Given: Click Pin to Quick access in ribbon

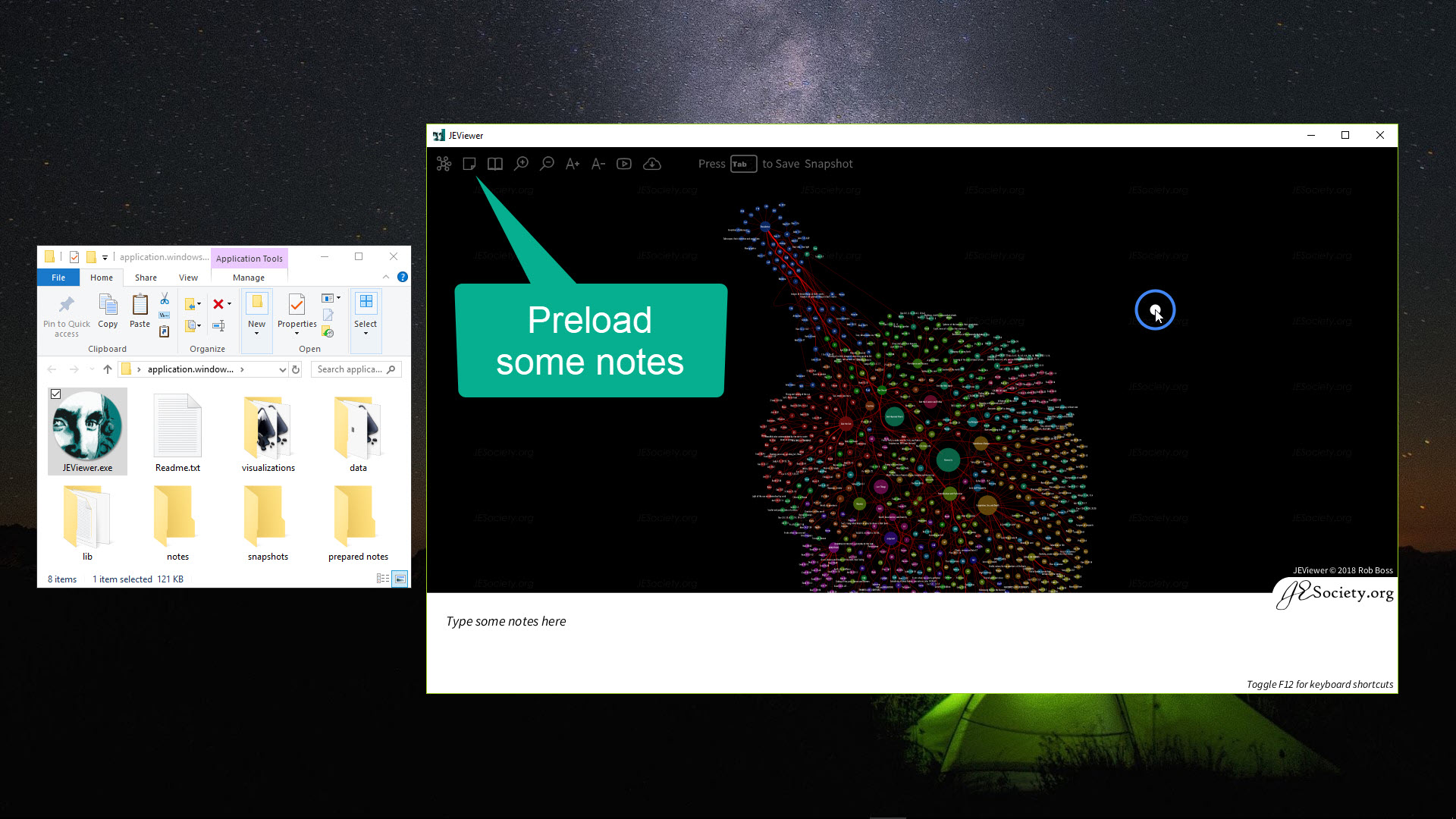Looking at the screenshot, I should (x=67, y=315).
